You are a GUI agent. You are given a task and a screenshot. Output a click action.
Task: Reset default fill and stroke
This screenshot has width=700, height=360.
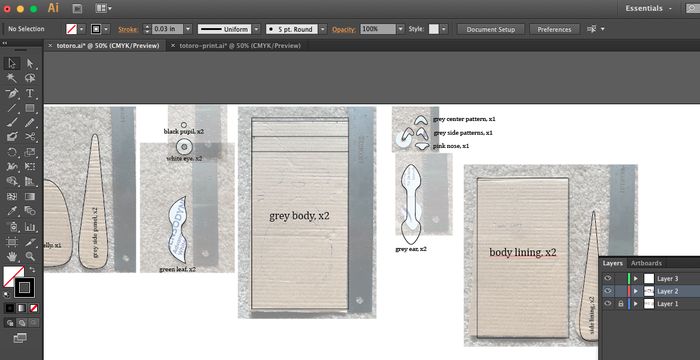[x=6, y=294]
